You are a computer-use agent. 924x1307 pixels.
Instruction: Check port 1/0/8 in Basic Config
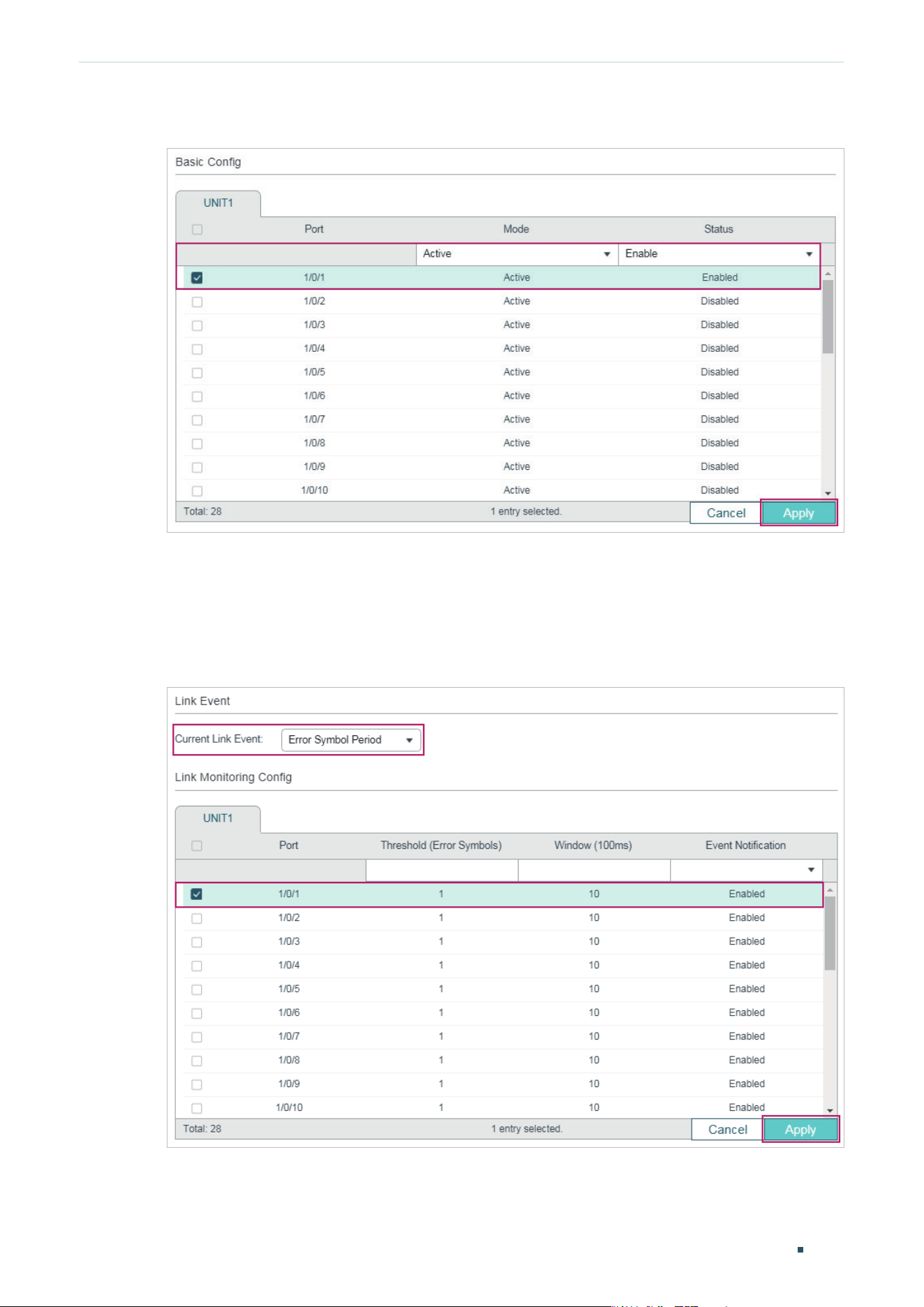tap(197, 444)
